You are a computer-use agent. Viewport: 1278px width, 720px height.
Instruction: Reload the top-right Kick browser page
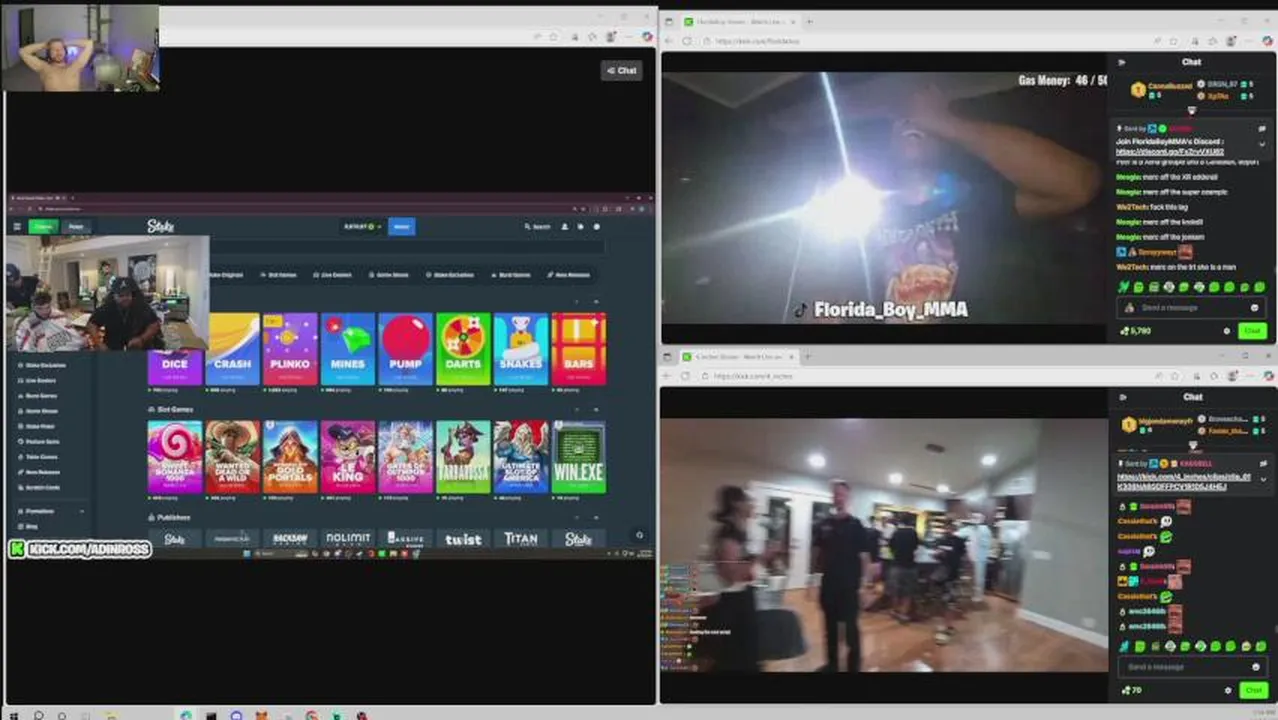(686, 41)
